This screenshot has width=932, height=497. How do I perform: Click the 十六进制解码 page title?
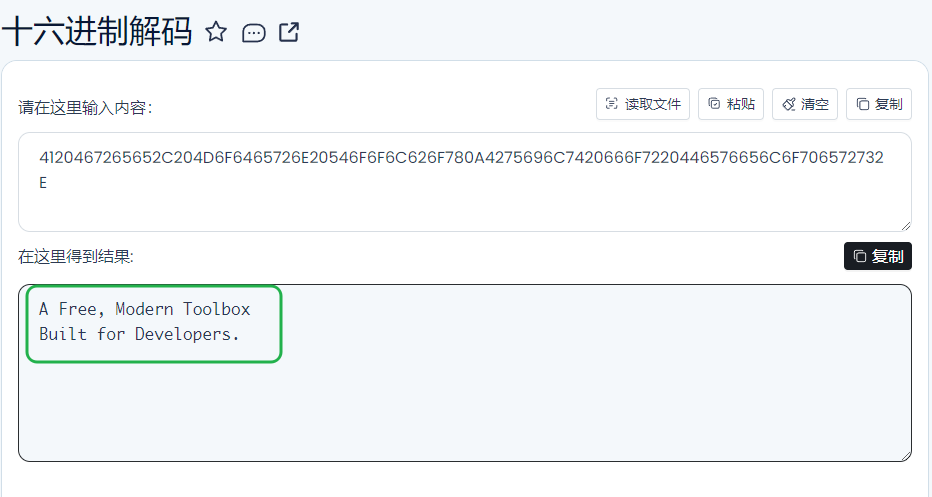[x=97, y=32]
